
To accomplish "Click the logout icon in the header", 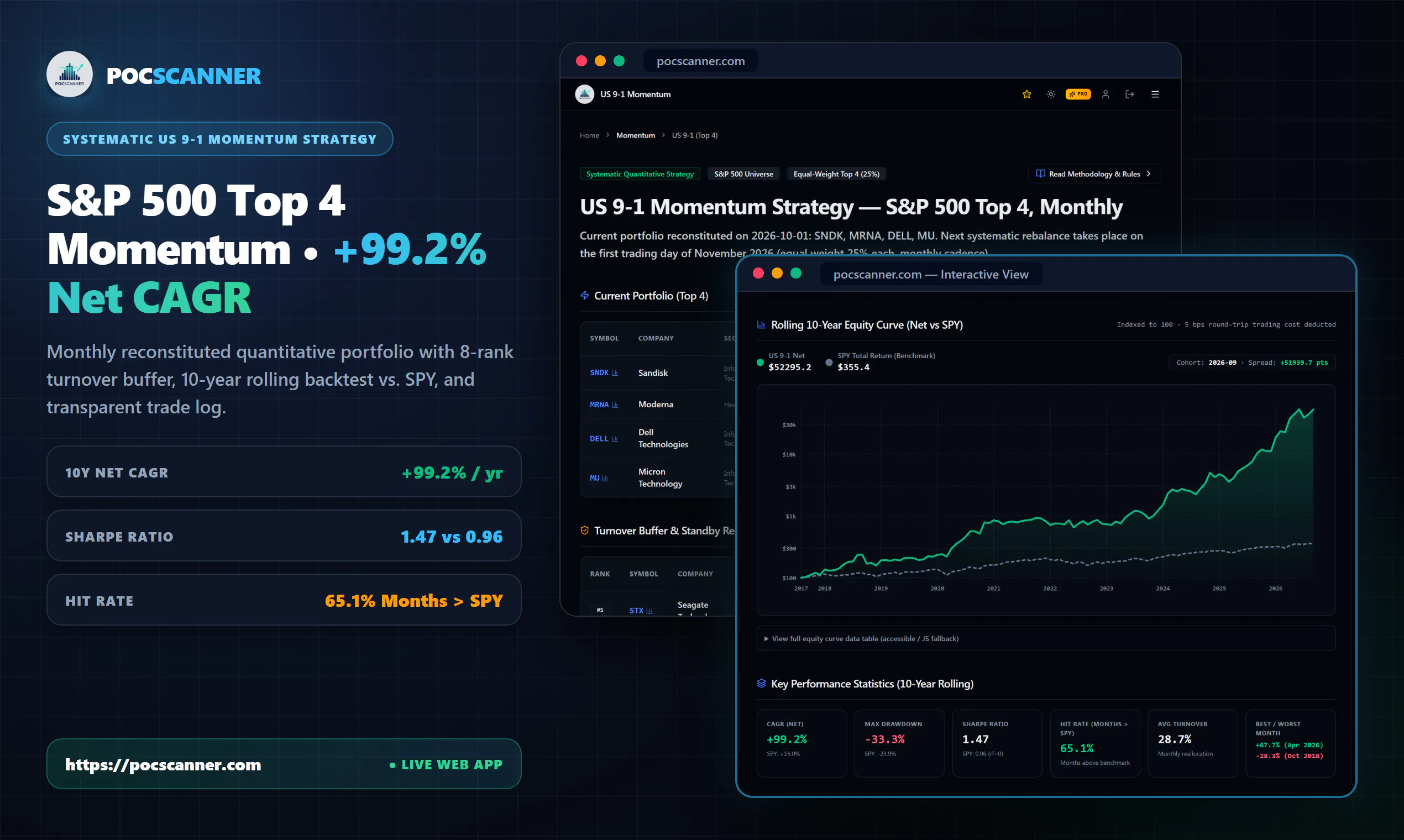I will 1129,94.
